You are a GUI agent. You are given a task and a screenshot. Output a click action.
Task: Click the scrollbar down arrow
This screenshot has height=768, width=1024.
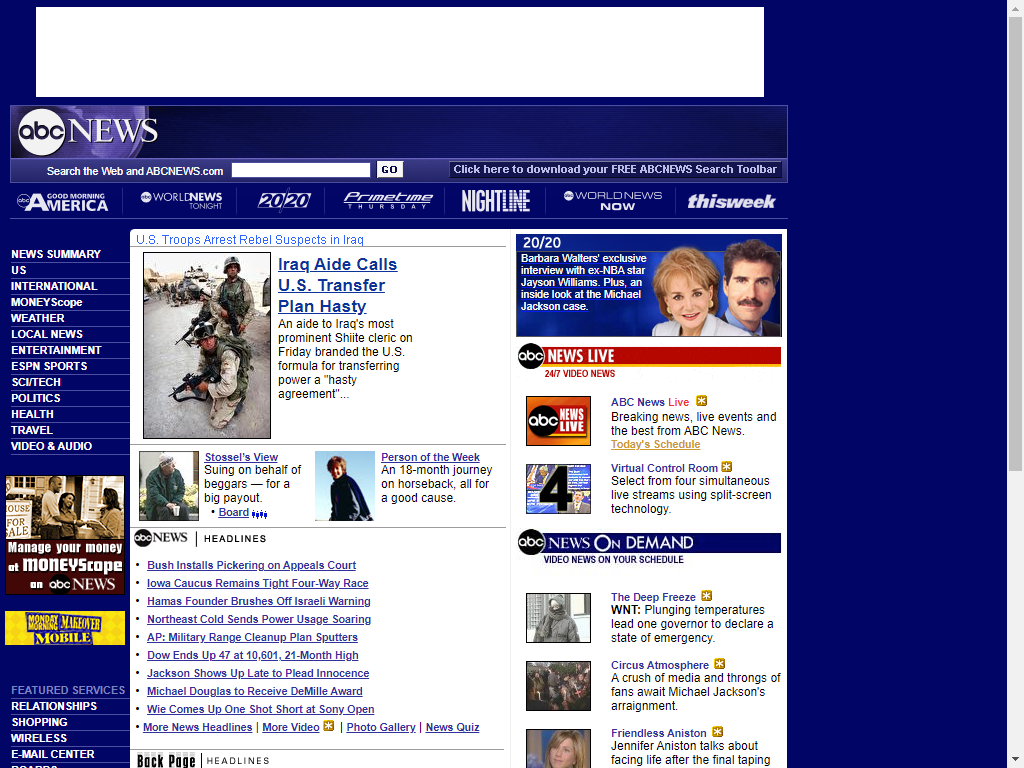point(1015,761)
